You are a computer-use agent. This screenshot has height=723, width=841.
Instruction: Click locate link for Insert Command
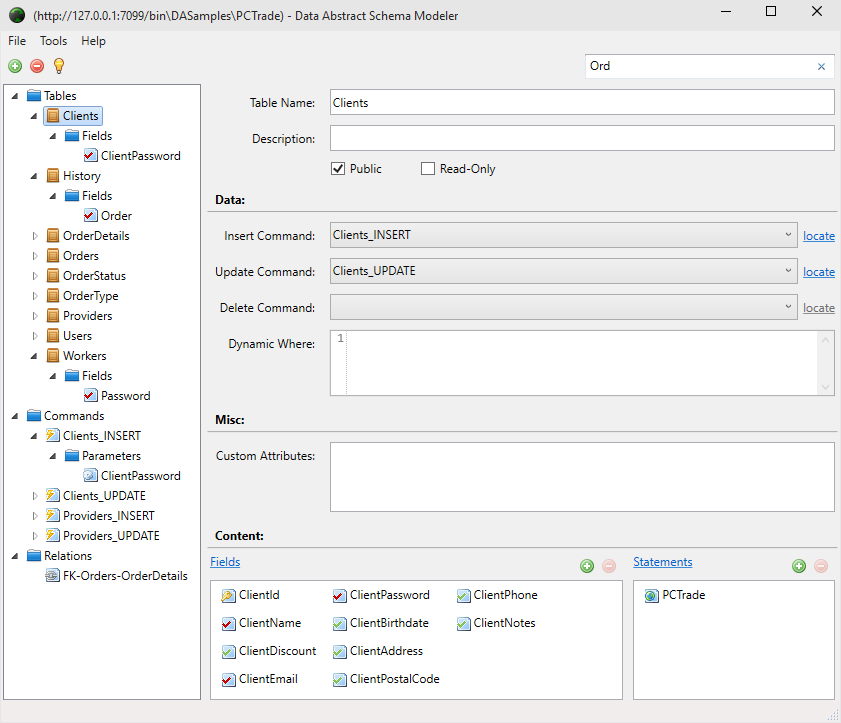818,236
